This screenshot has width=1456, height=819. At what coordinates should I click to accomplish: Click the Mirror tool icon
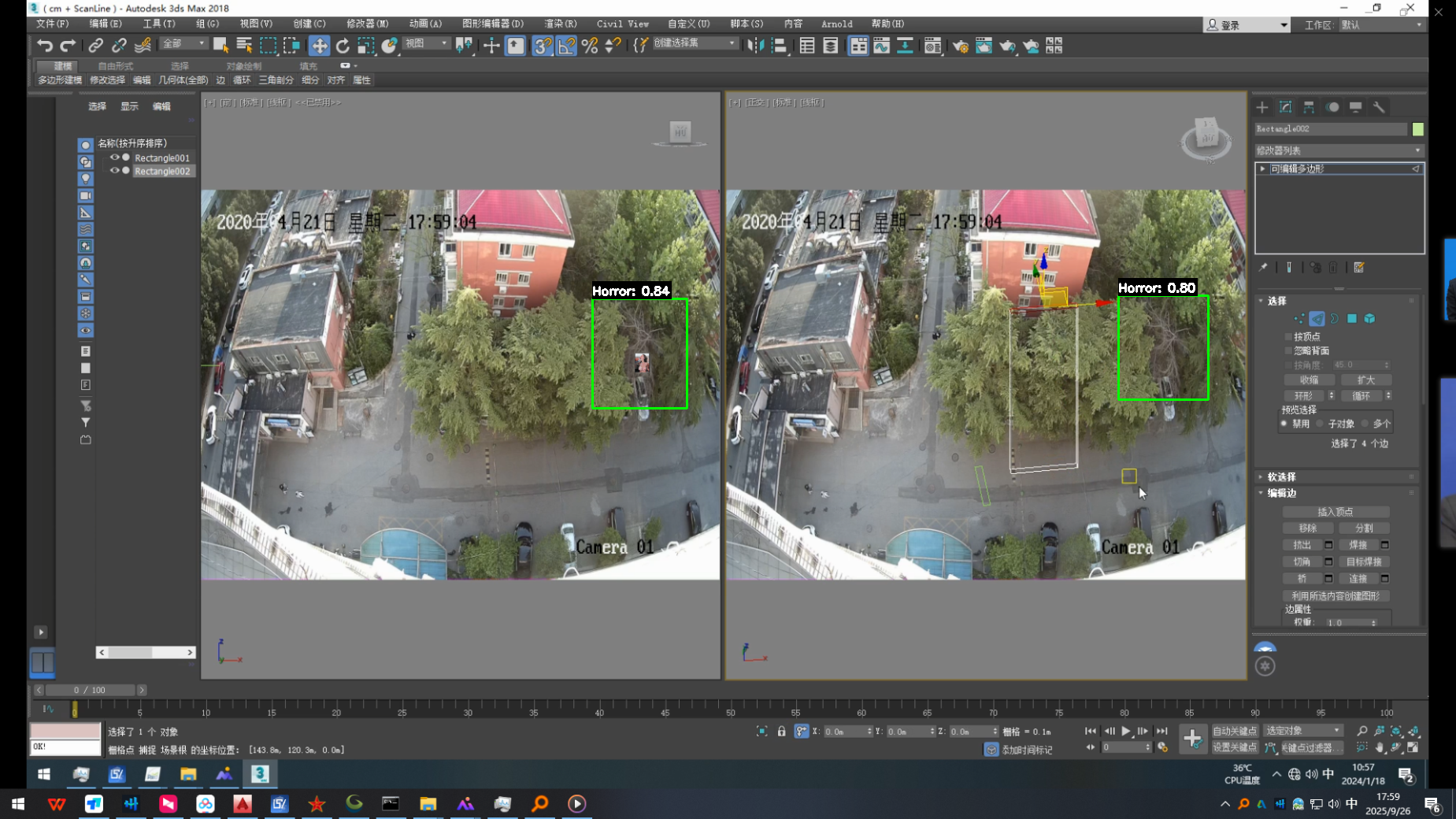click(755, 46)
